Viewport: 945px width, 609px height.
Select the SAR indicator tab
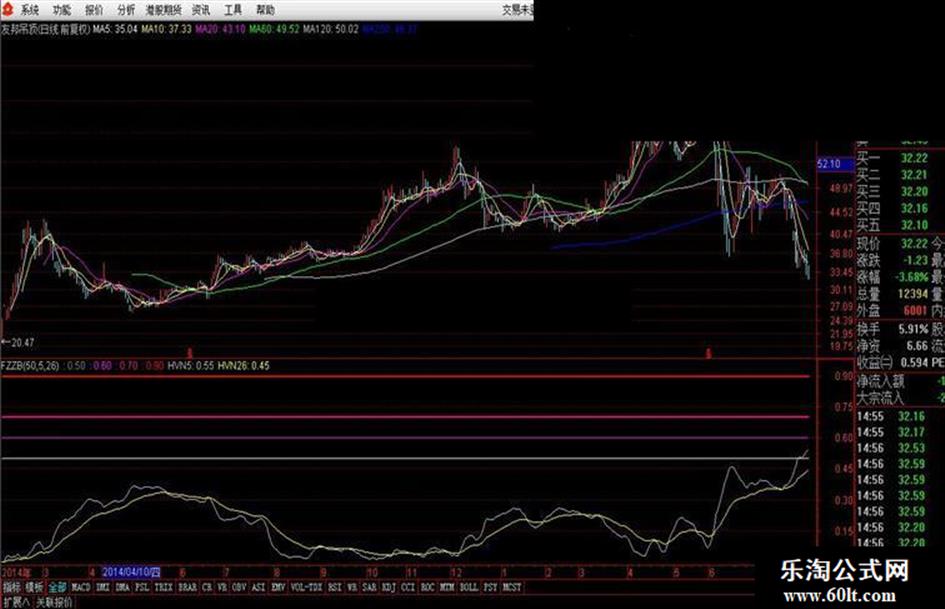[369, 587]
